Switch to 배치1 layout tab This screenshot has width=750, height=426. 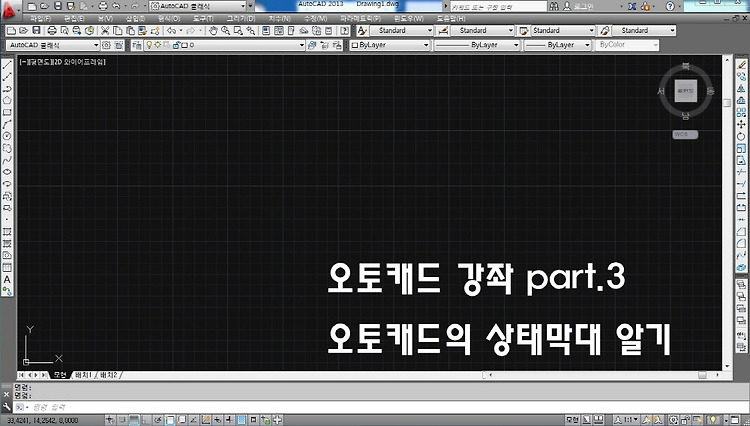click(84, 375)
